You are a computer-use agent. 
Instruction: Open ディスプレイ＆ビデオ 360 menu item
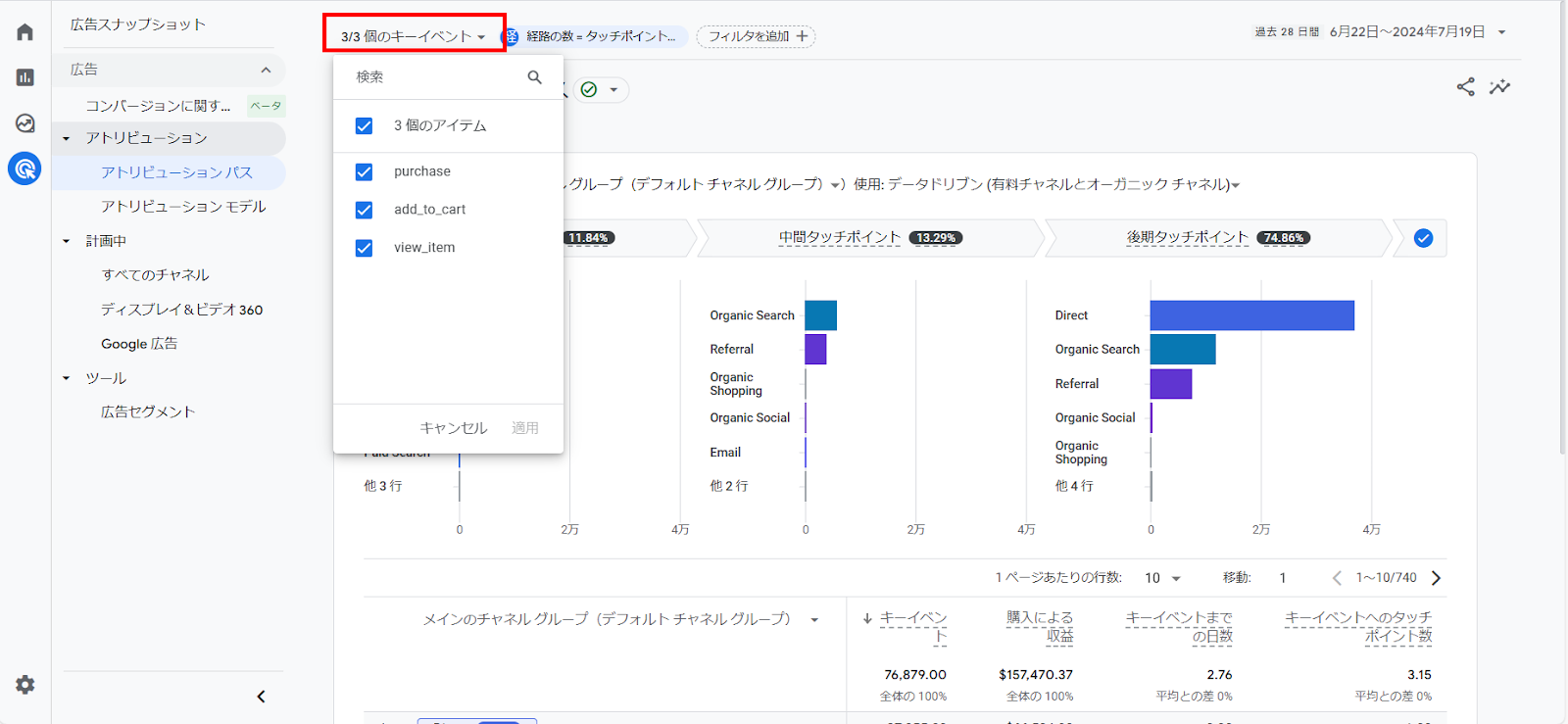coord(182,310)
